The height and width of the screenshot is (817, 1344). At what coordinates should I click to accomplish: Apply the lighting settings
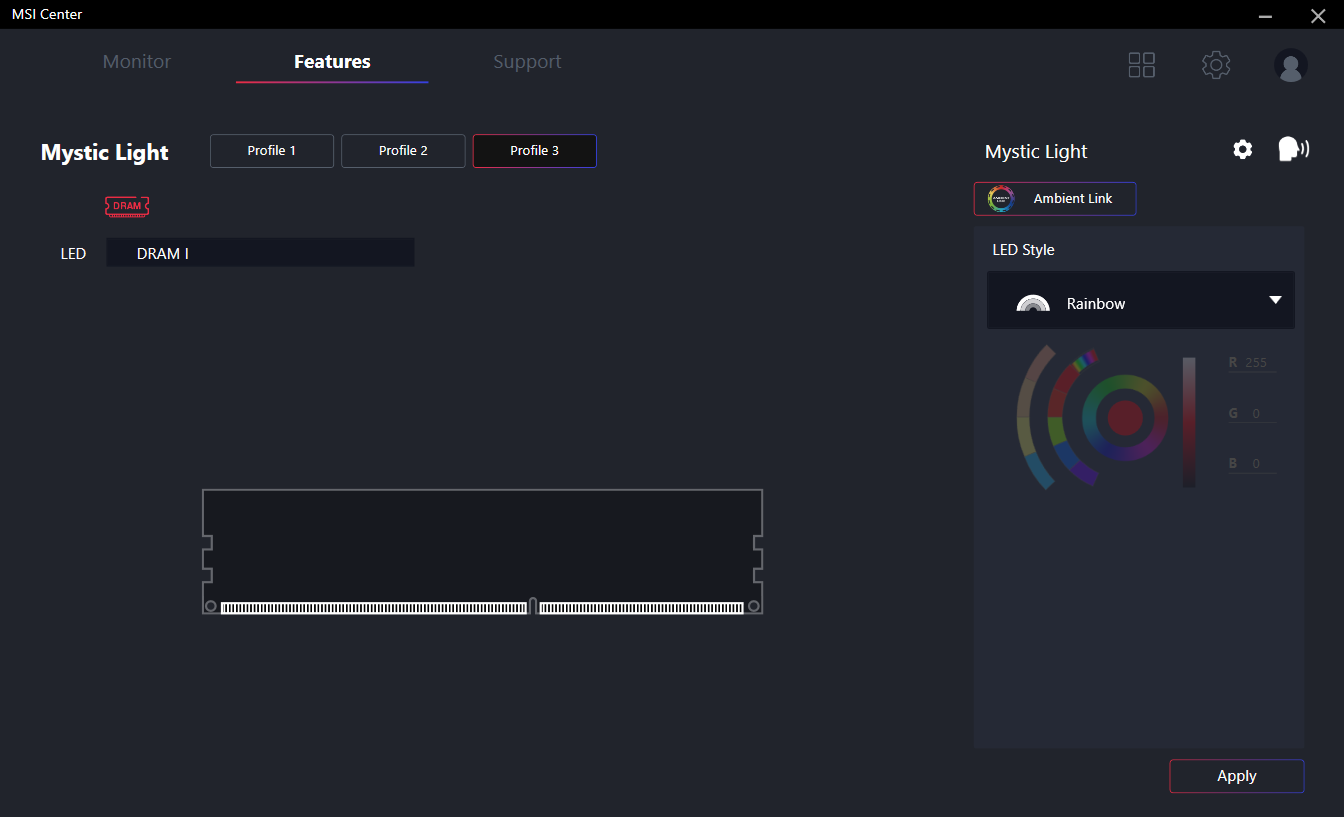[1237, 776]
